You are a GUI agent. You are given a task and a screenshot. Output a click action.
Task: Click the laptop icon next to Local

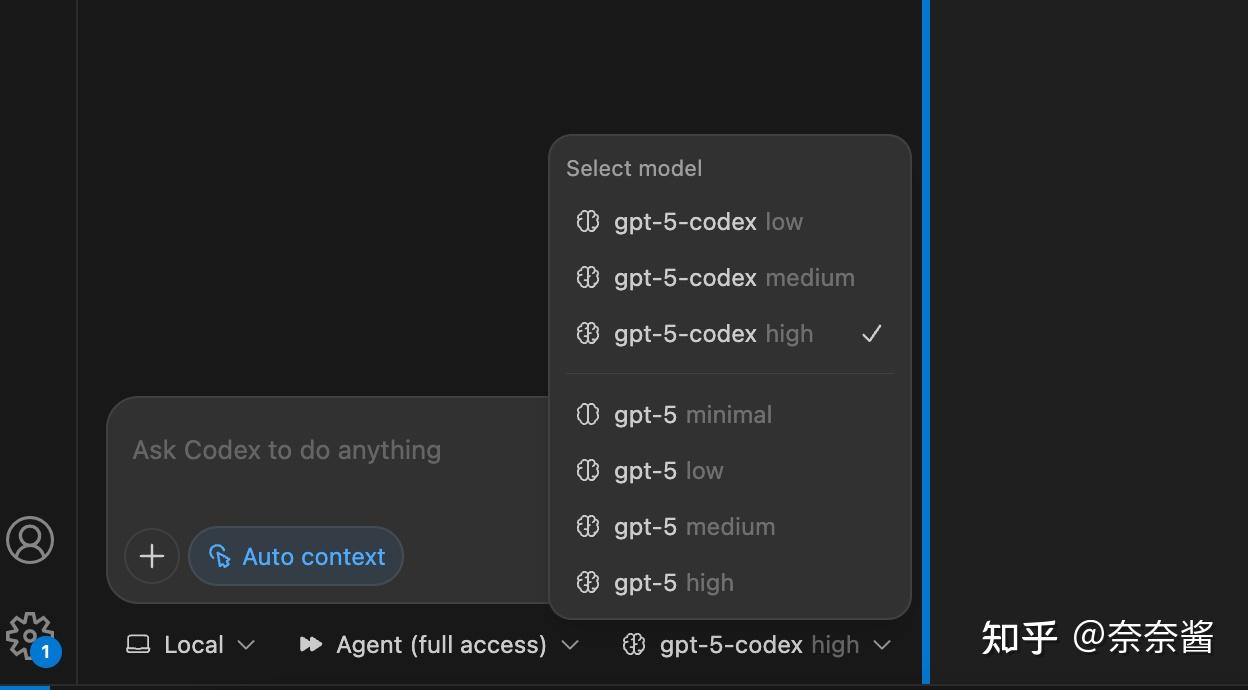coord(138,645)
